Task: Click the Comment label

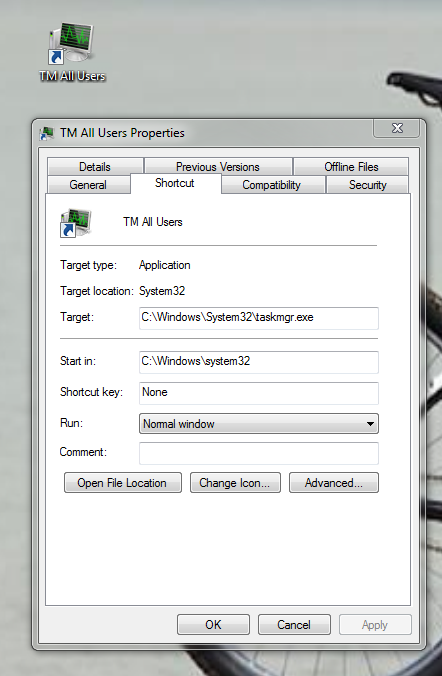Action: (x=83, y=452)
